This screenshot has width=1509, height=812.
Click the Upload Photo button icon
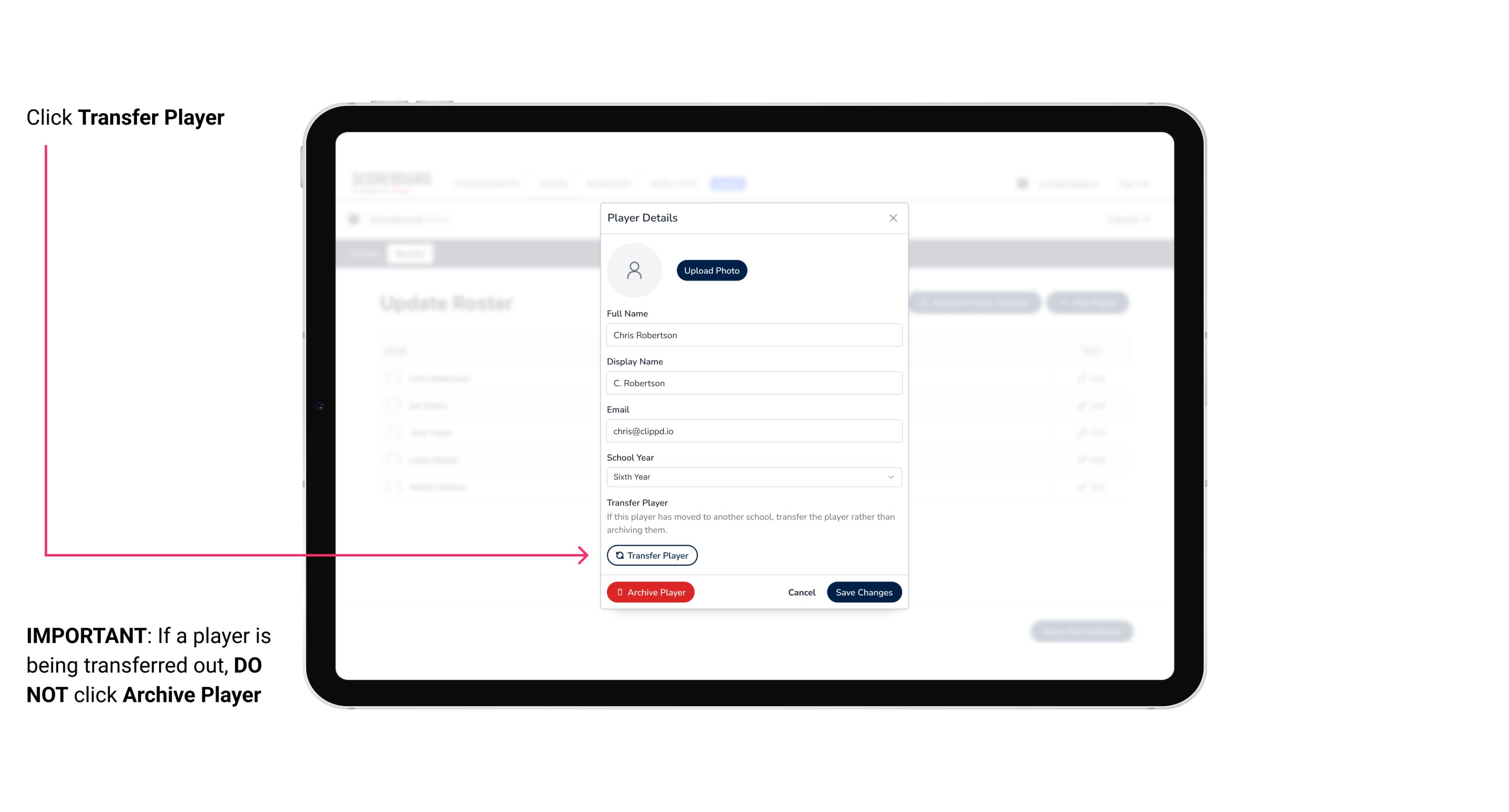712,270
